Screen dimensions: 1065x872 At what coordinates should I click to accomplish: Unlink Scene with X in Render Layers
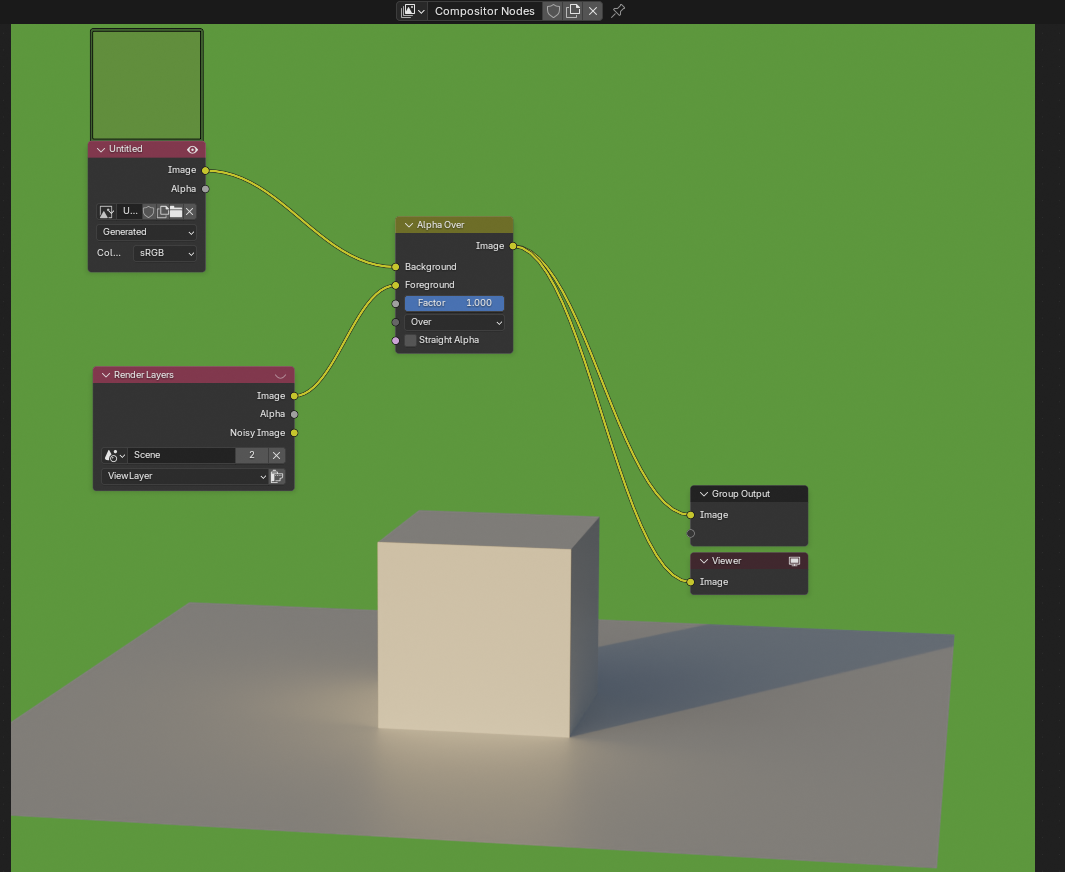point(277,455)
